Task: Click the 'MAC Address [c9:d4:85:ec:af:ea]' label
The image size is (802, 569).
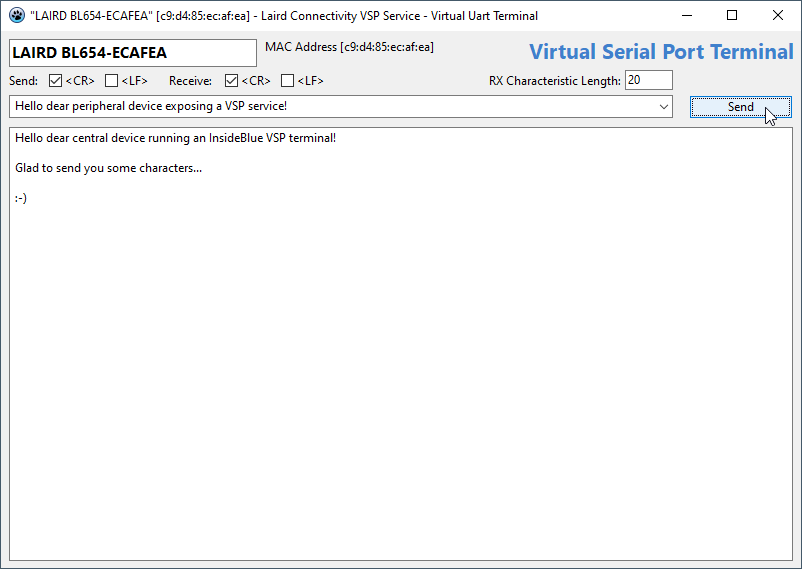Action: point(349,47)
